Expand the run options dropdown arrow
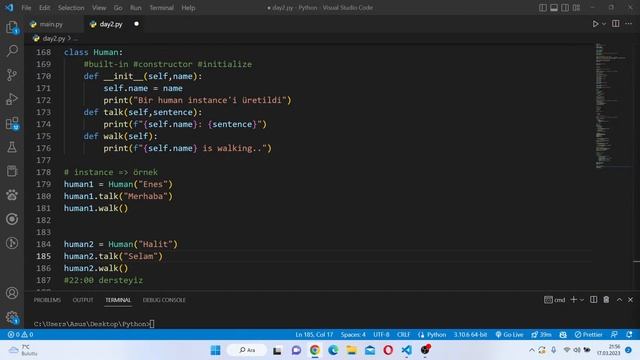The image size is (640, 360). [x=604, y=24]
